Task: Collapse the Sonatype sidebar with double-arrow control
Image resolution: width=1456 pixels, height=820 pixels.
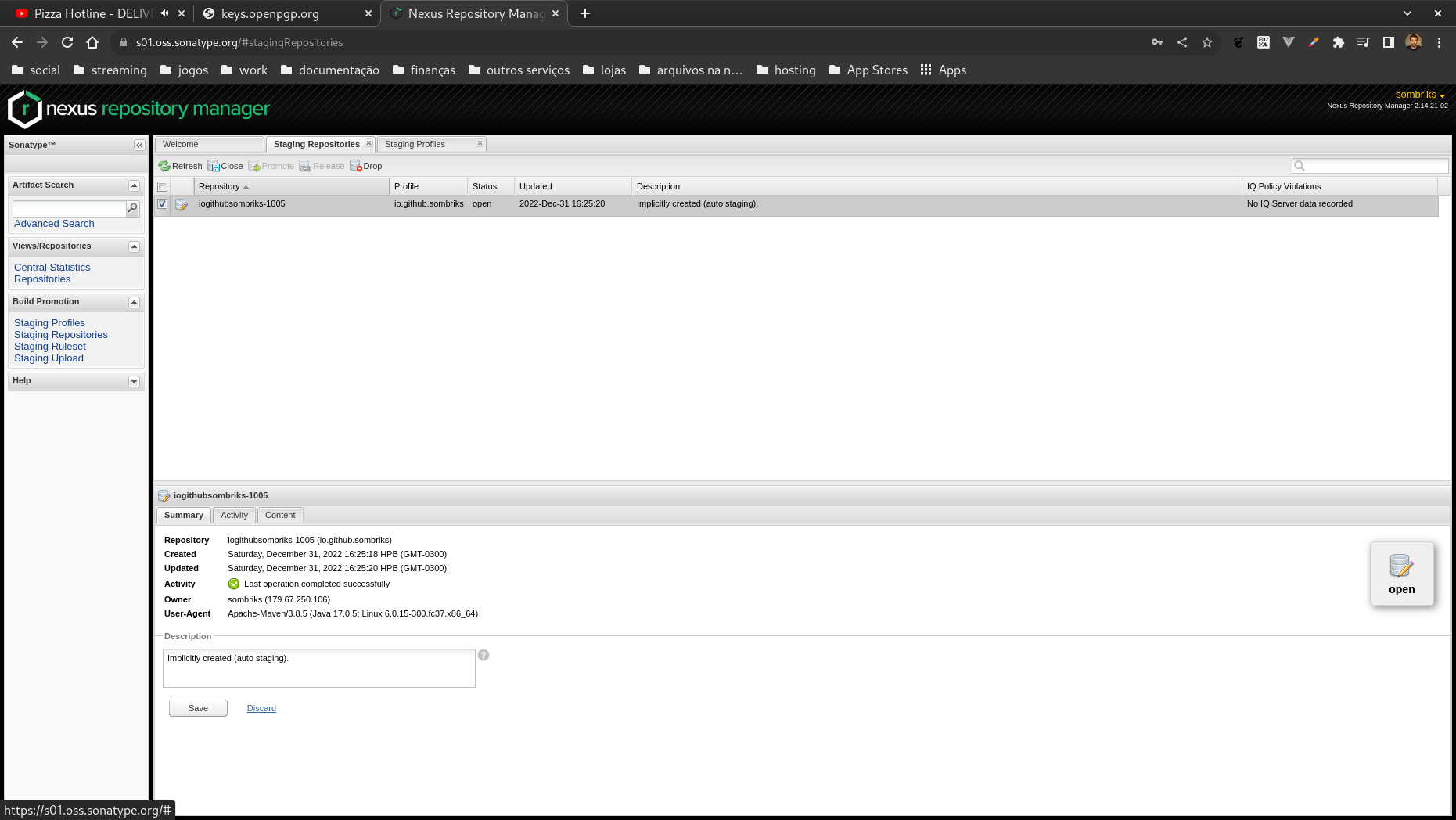Action: click(138, 145)
